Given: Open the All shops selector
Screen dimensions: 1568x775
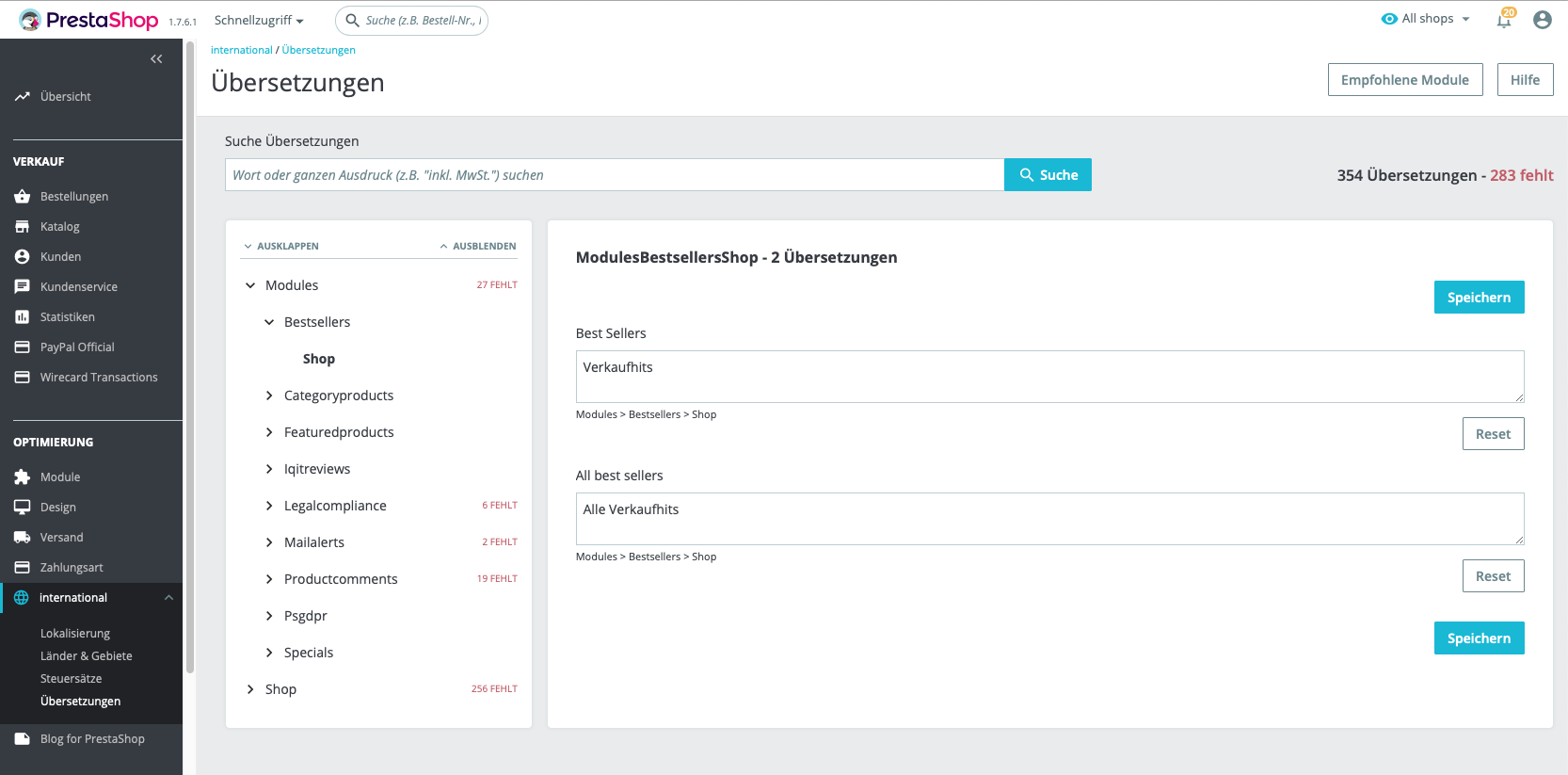Looking at the screenshot, I should 1426,19.
